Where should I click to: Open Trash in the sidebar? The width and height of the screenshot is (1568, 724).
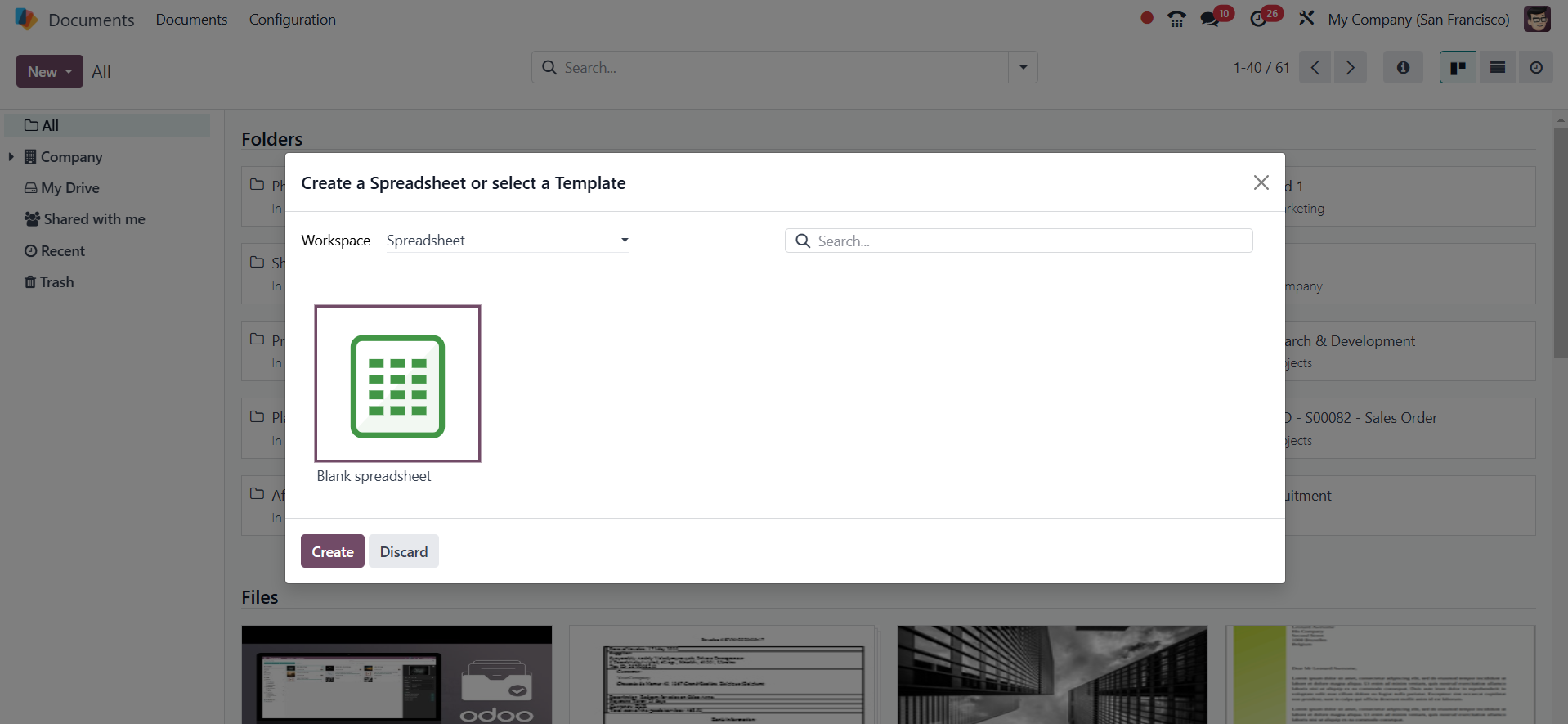pos(49,281)
